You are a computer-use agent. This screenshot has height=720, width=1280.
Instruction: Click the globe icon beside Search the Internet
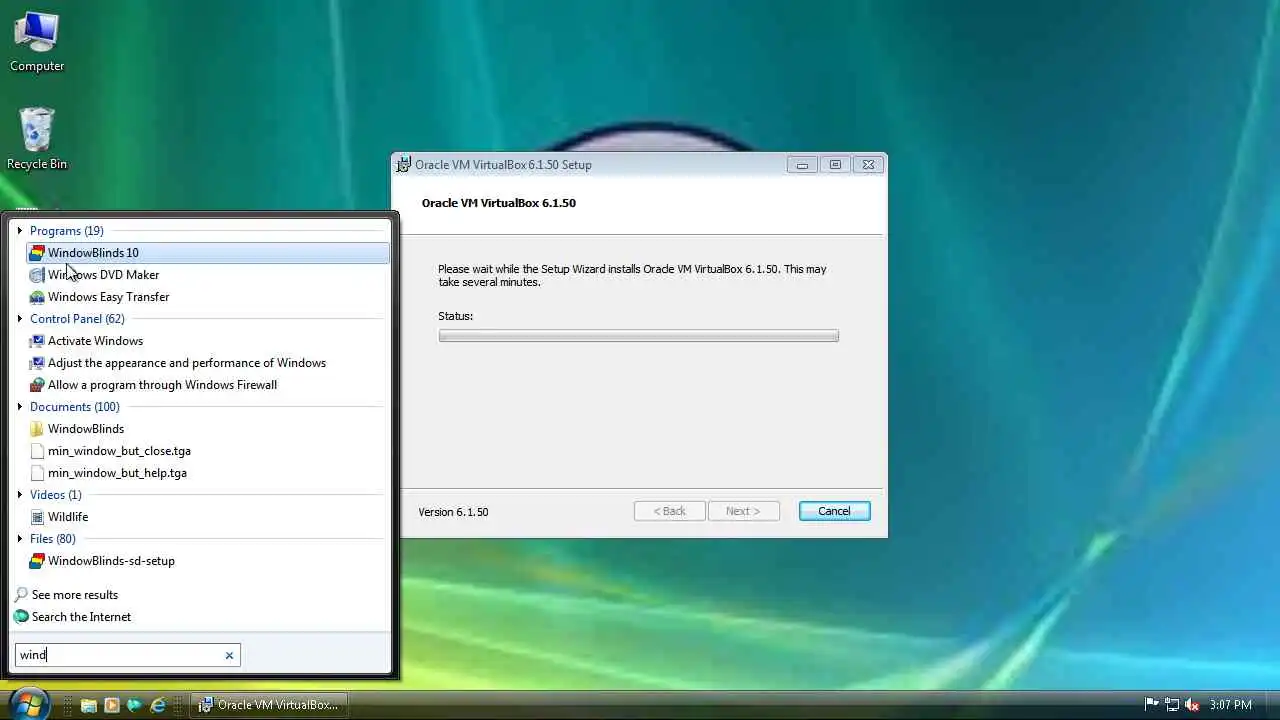point(21,617)
